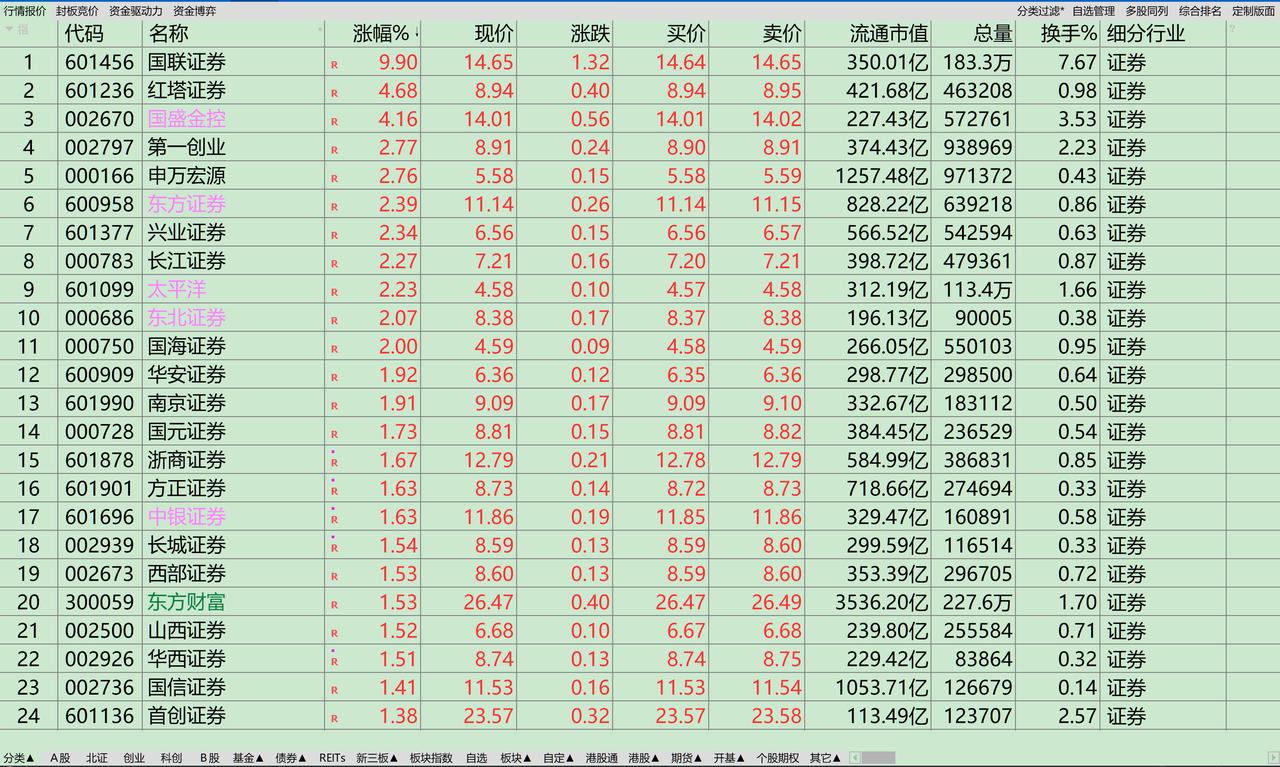This screenshot has height=767, width=1280.
Task: Select the REITs bottom tab
Action: [x=332, y=758]
